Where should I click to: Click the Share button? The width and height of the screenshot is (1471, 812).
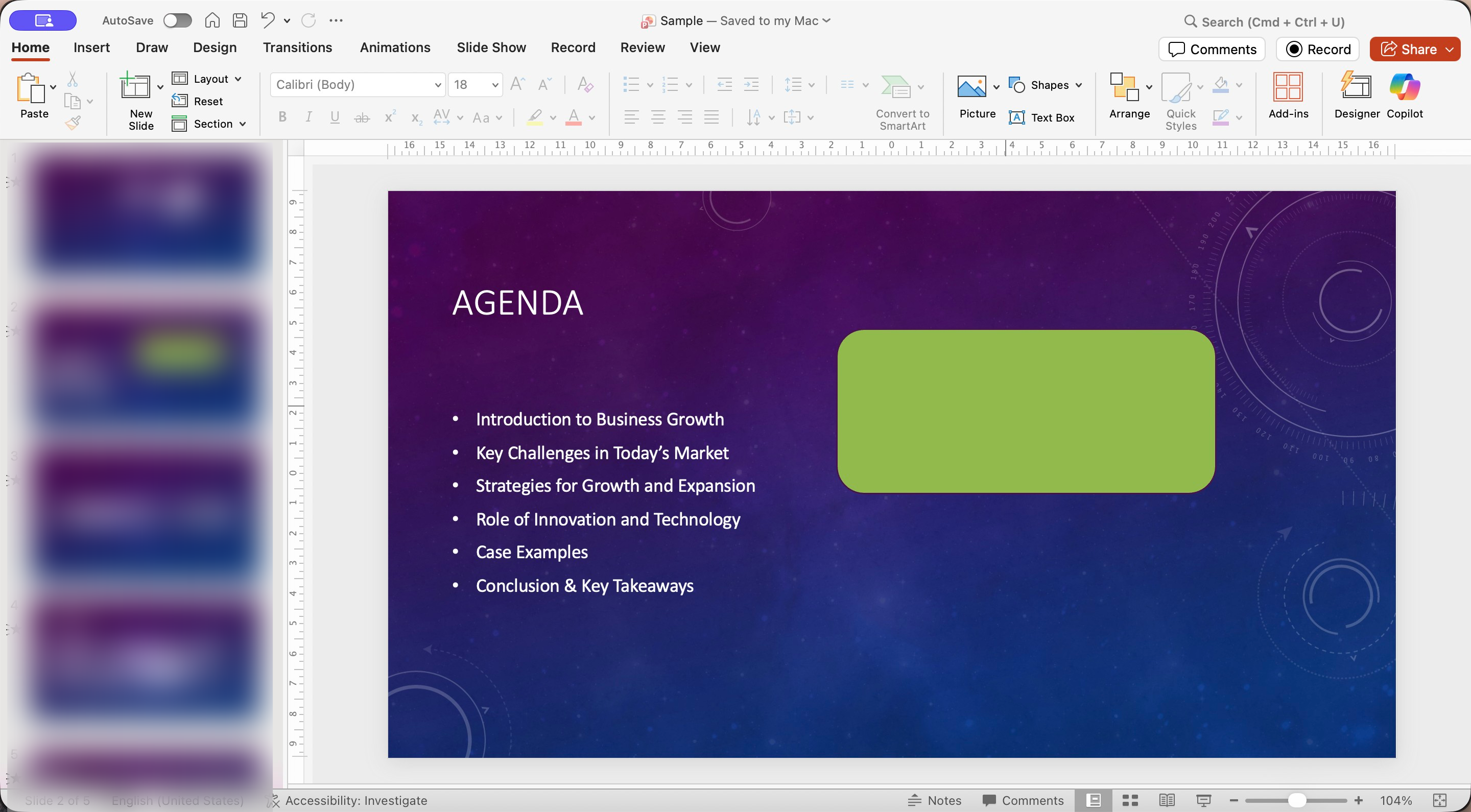pos(1408,49)
